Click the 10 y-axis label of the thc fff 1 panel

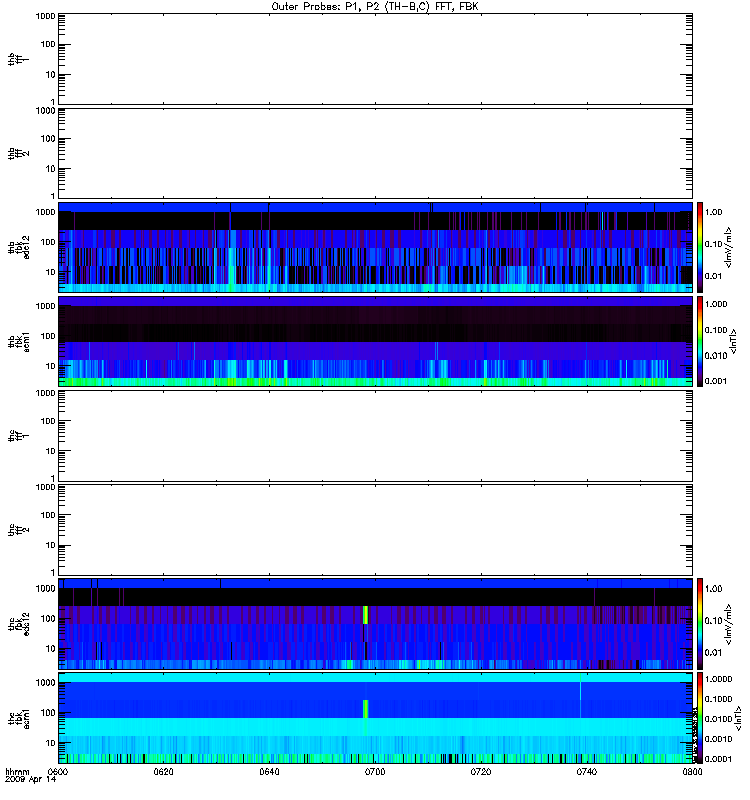[51, 451]
